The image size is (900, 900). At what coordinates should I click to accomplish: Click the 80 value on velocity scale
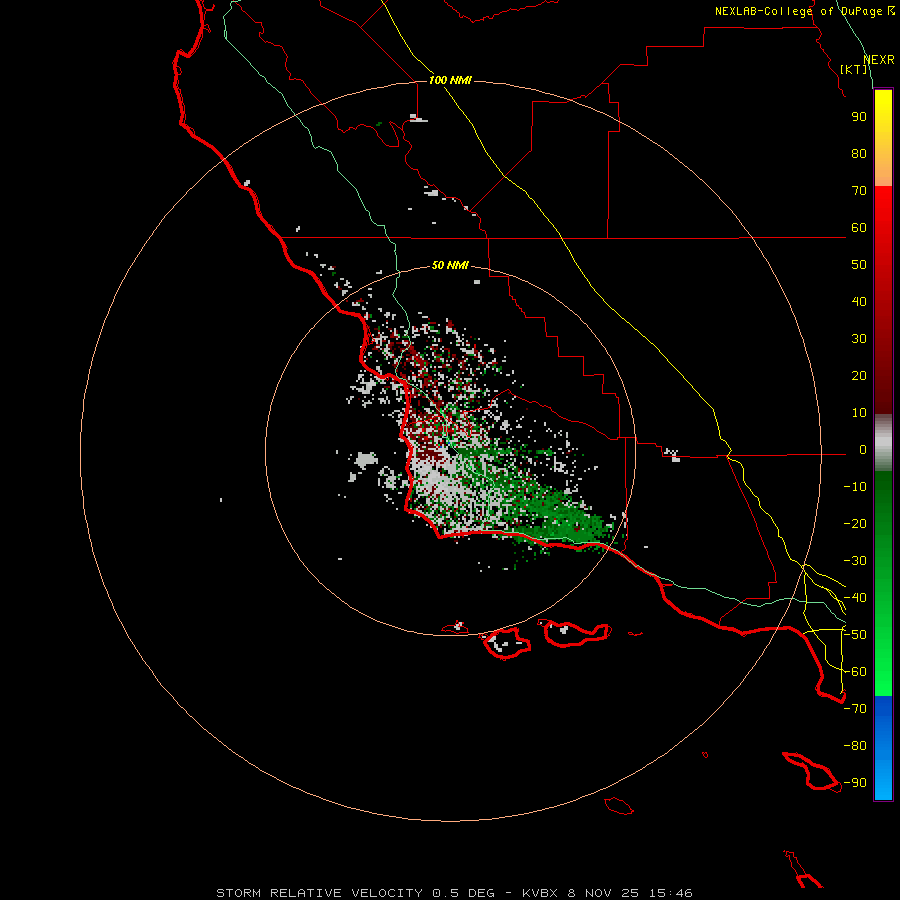859,154
